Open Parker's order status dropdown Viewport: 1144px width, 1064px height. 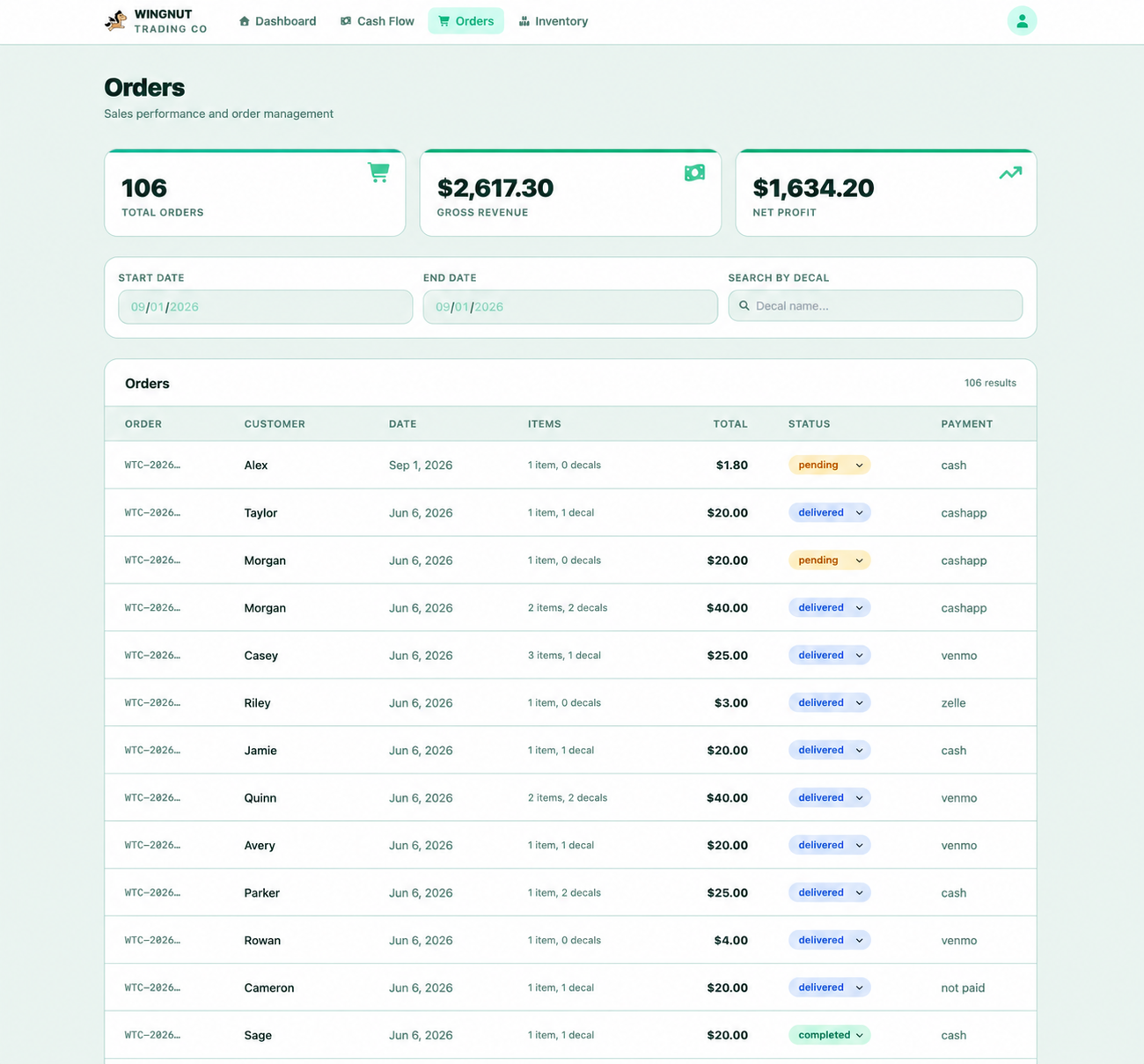tap(829, 892)
